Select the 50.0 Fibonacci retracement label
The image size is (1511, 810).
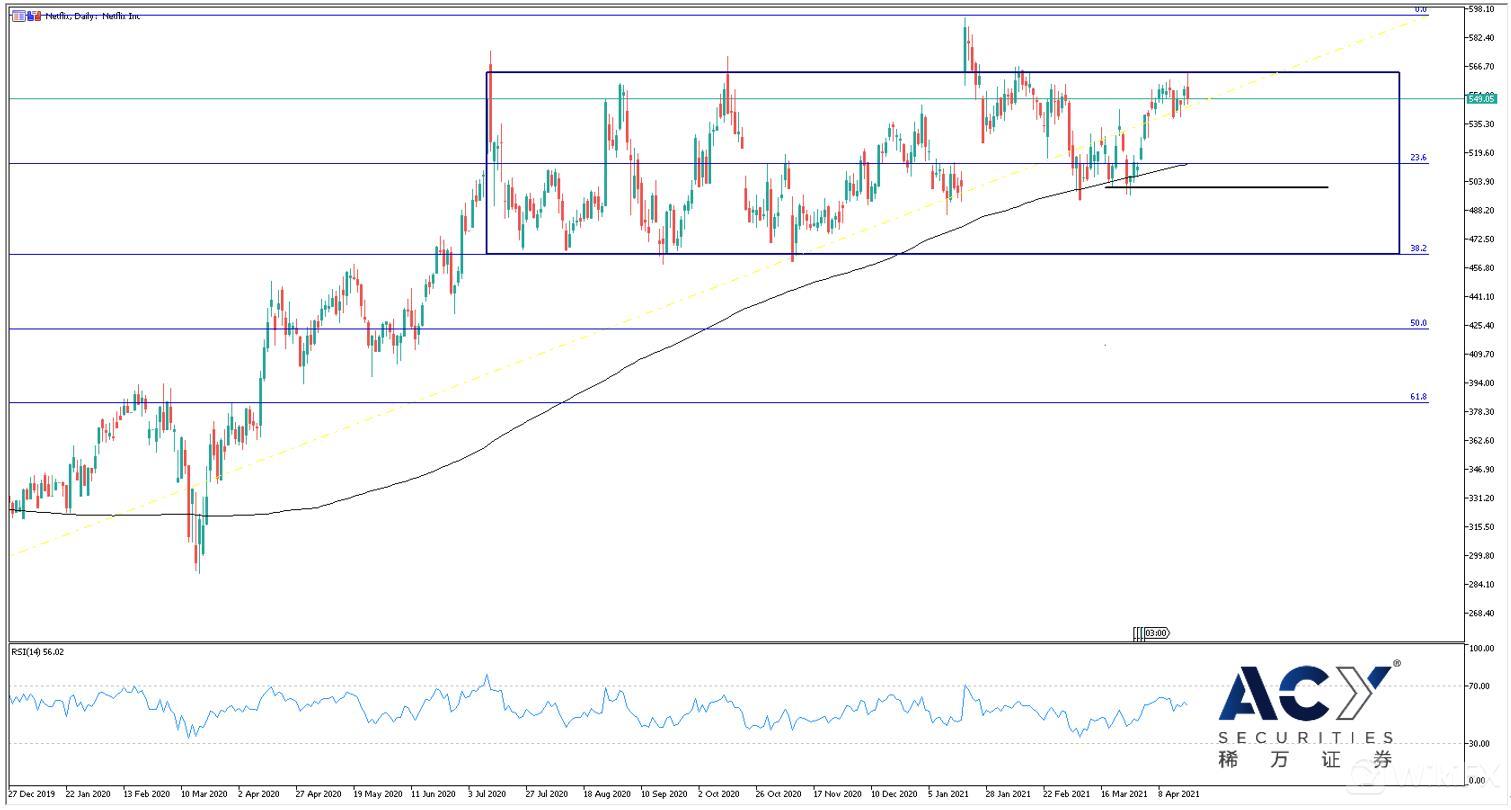pyautogui.click(x=1418, y=324)
